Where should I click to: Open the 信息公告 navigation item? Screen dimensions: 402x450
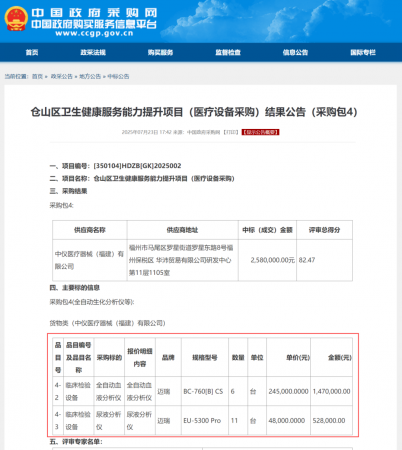coord(295,52)
